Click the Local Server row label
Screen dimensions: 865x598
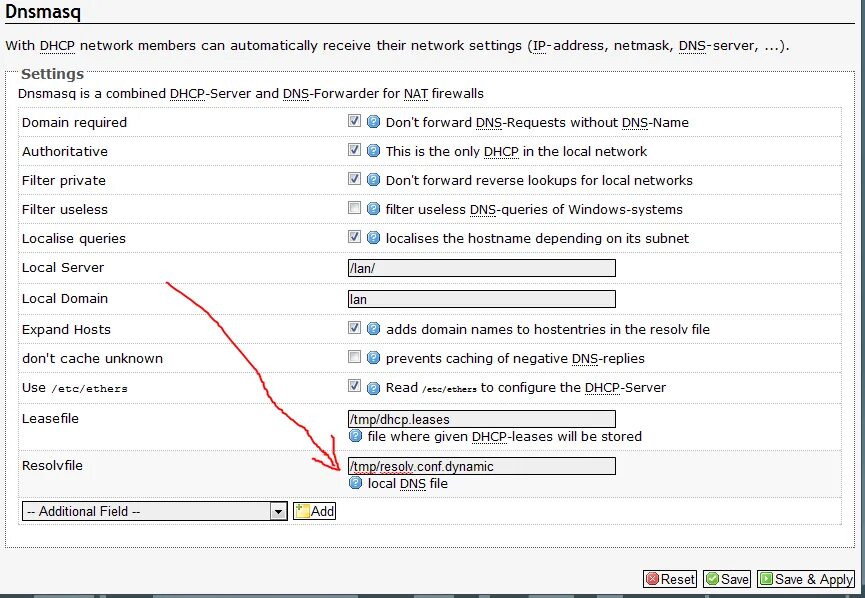point(63,267)
